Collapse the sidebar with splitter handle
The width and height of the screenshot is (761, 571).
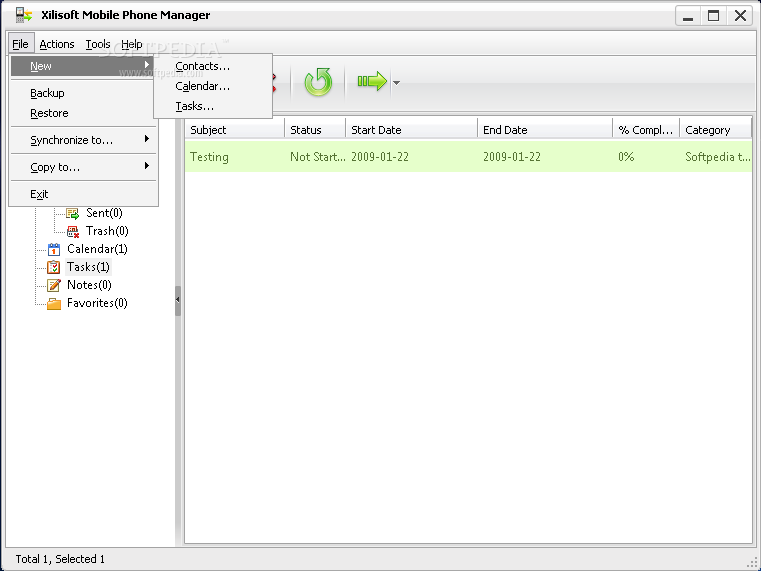178,300
